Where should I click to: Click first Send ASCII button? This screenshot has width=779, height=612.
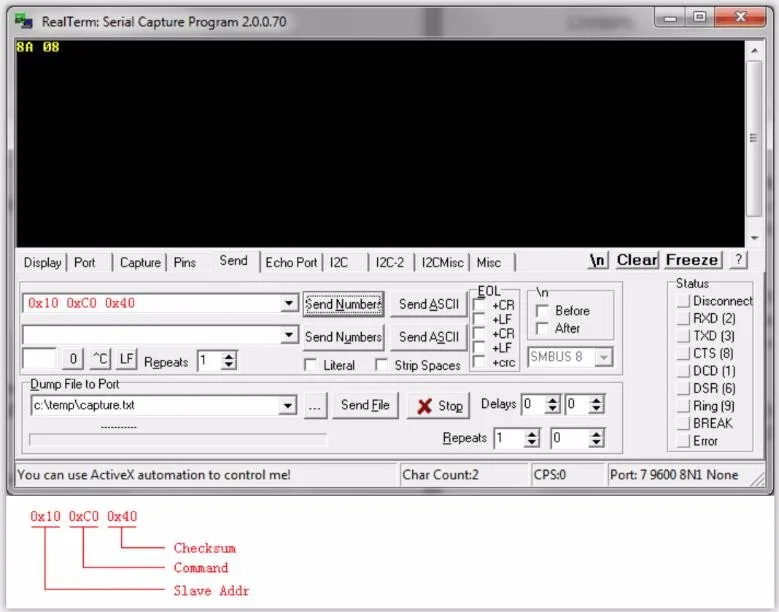tap(429, 304)
